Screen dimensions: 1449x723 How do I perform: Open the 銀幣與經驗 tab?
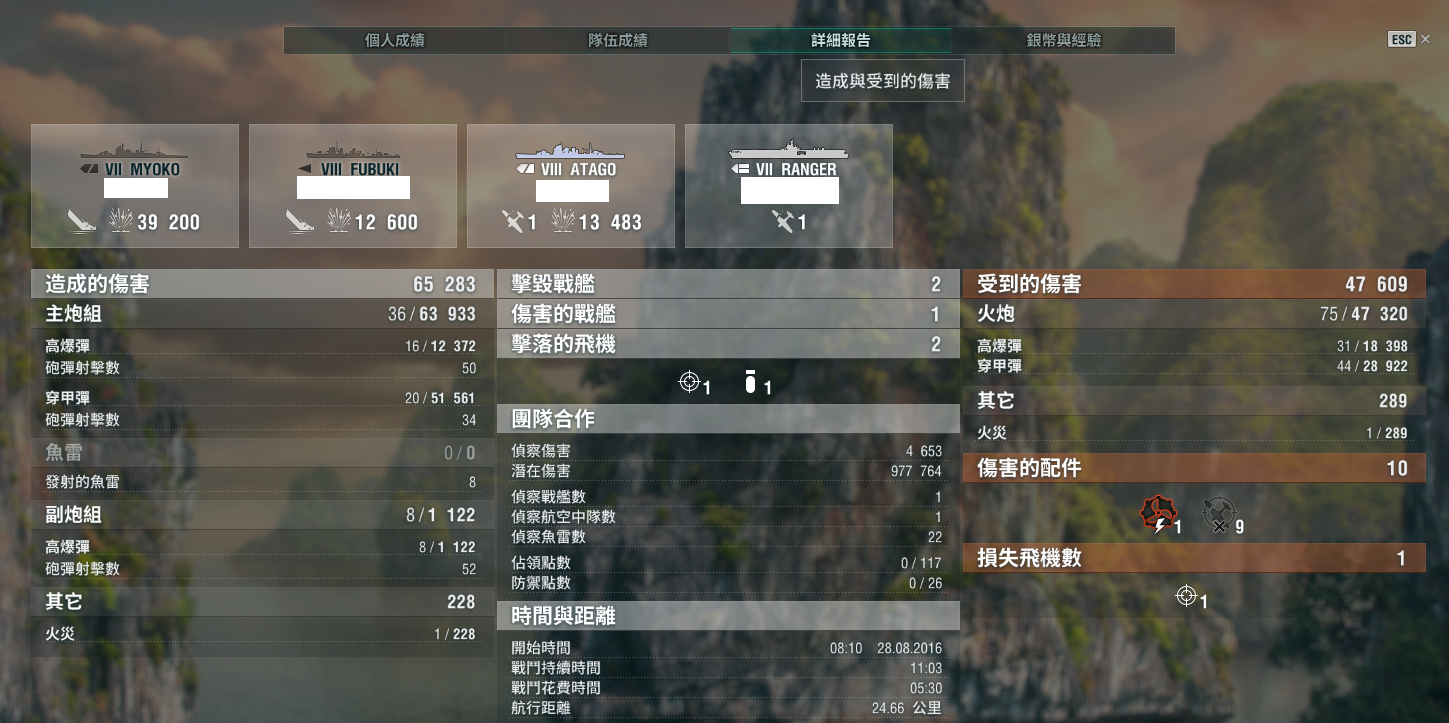1063,41
